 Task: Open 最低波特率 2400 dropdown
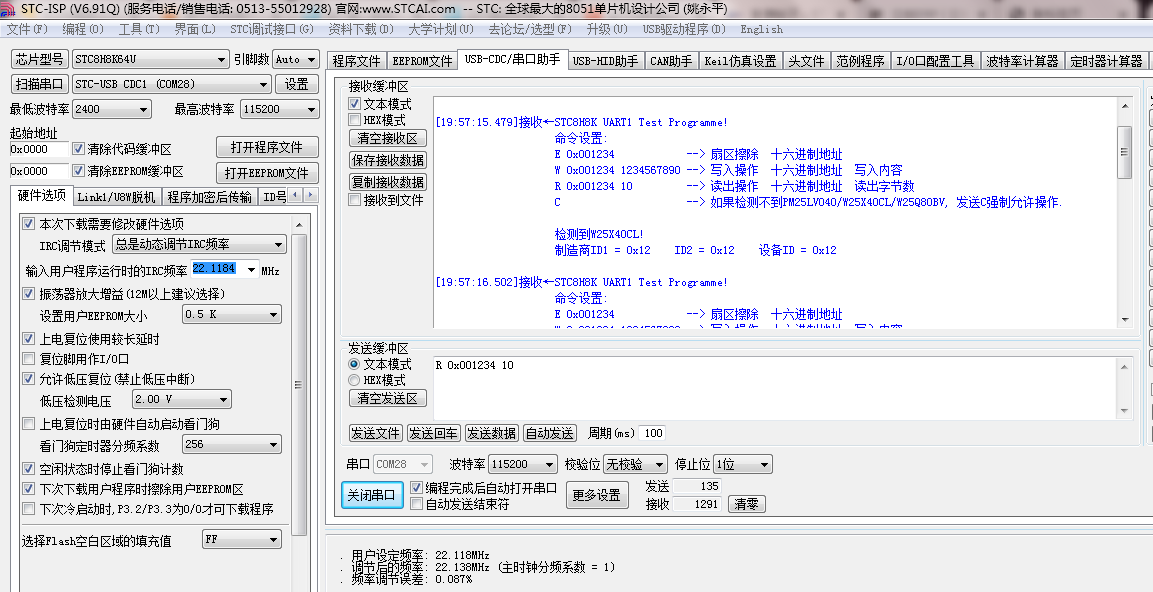pyautogui.click(x=111, y=109)
